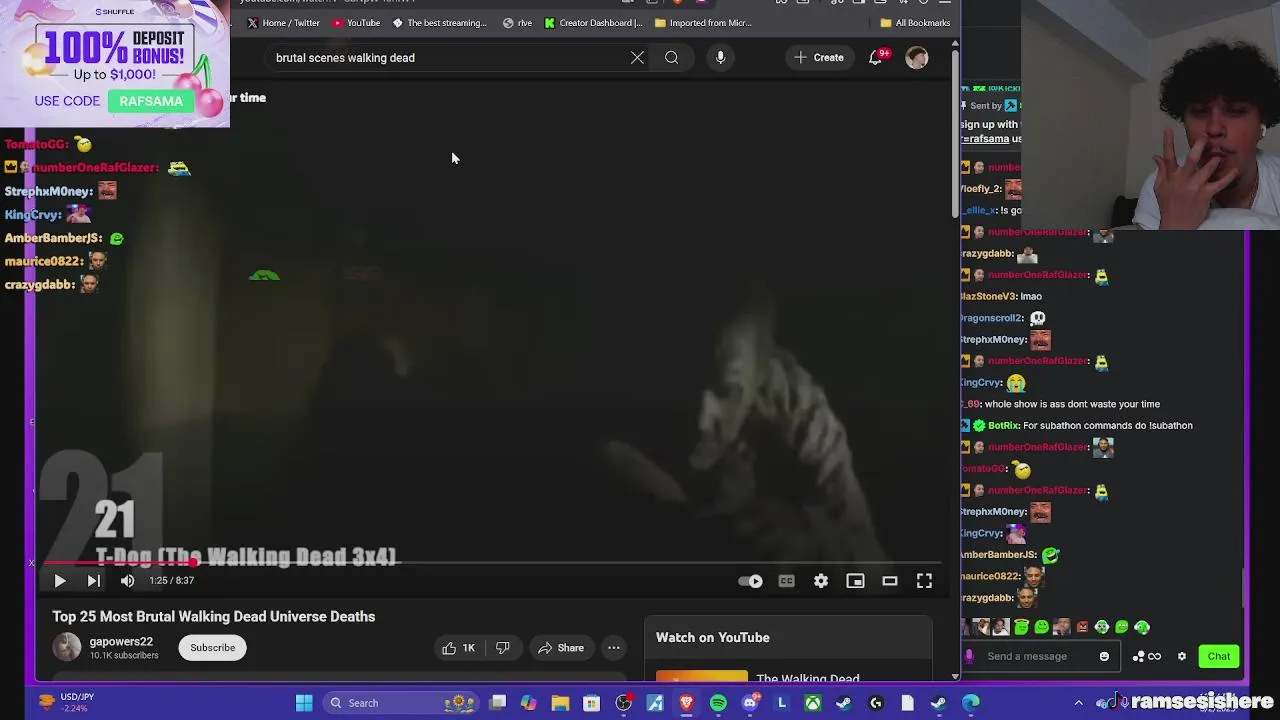The image size is (1280, 720).
Task: Open the video title 'Top 25 Most Brutal Walking Dead Universe Deaths'
Action: click(x=214, y=617)
